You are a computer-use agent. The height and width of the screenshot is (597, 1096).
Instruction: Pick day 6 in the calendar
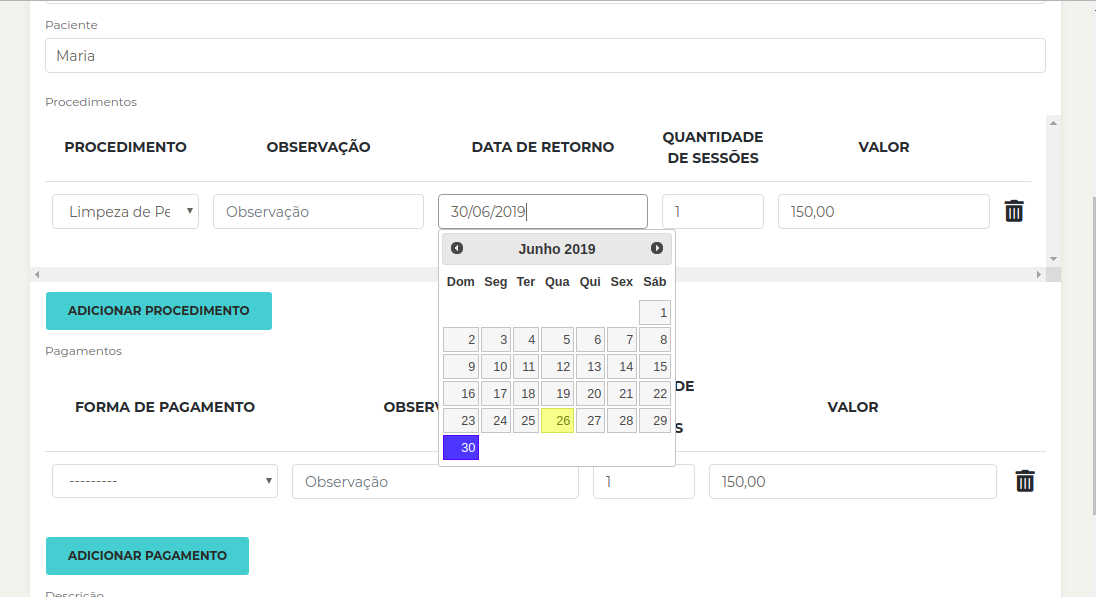591,340
